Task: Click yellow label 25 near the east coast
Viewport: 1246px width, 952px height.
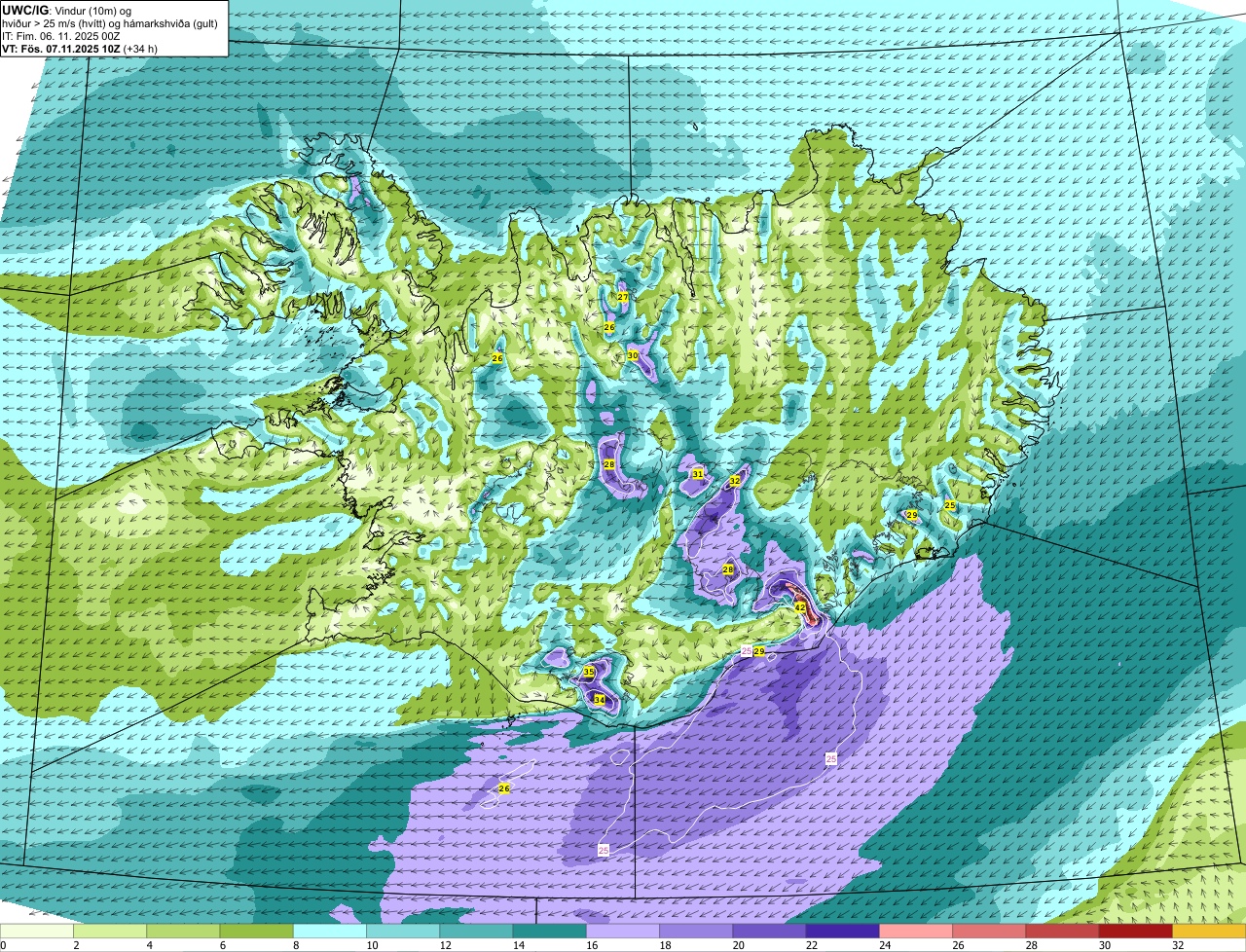Action: click(x=950, y=505)
